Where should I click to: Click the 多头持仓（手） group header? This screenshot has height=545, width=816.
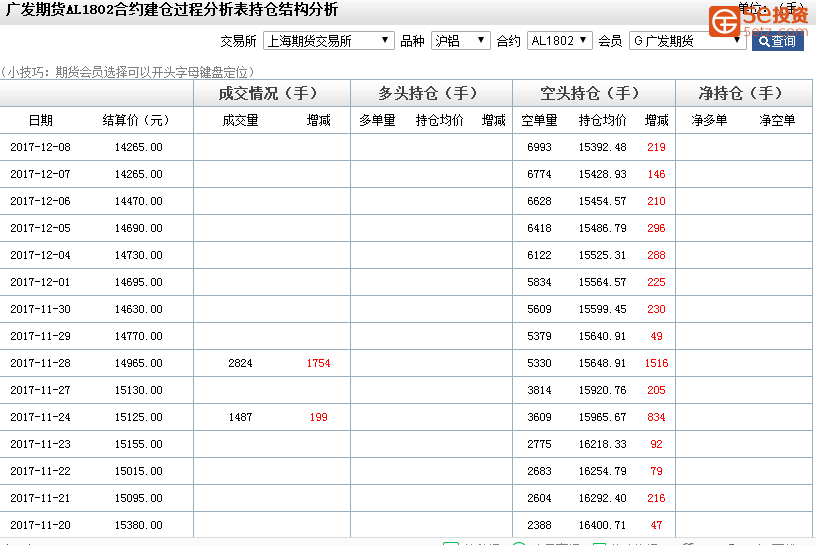point(431,93)
